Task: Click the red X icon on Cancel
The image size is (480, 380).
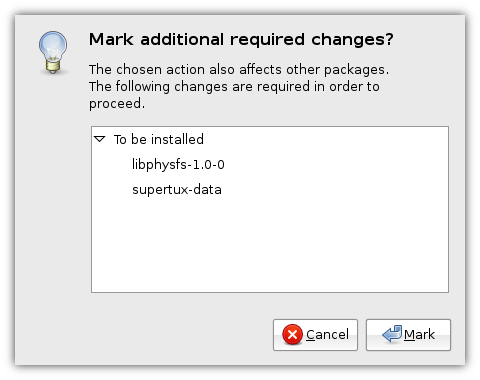Action: coord(292,334)
